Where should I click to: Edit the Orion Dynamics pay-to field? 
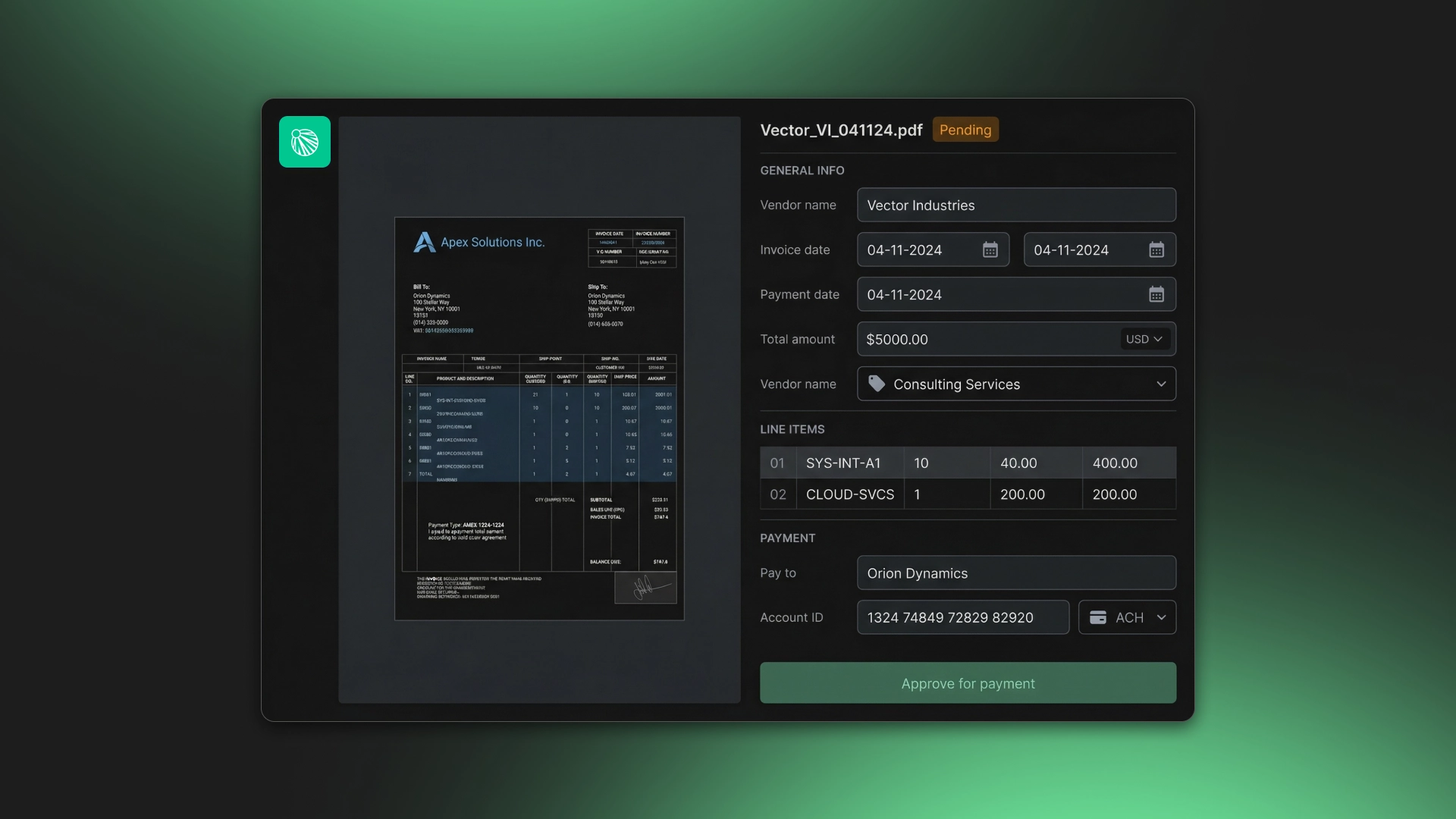[x=1016, y=573]
